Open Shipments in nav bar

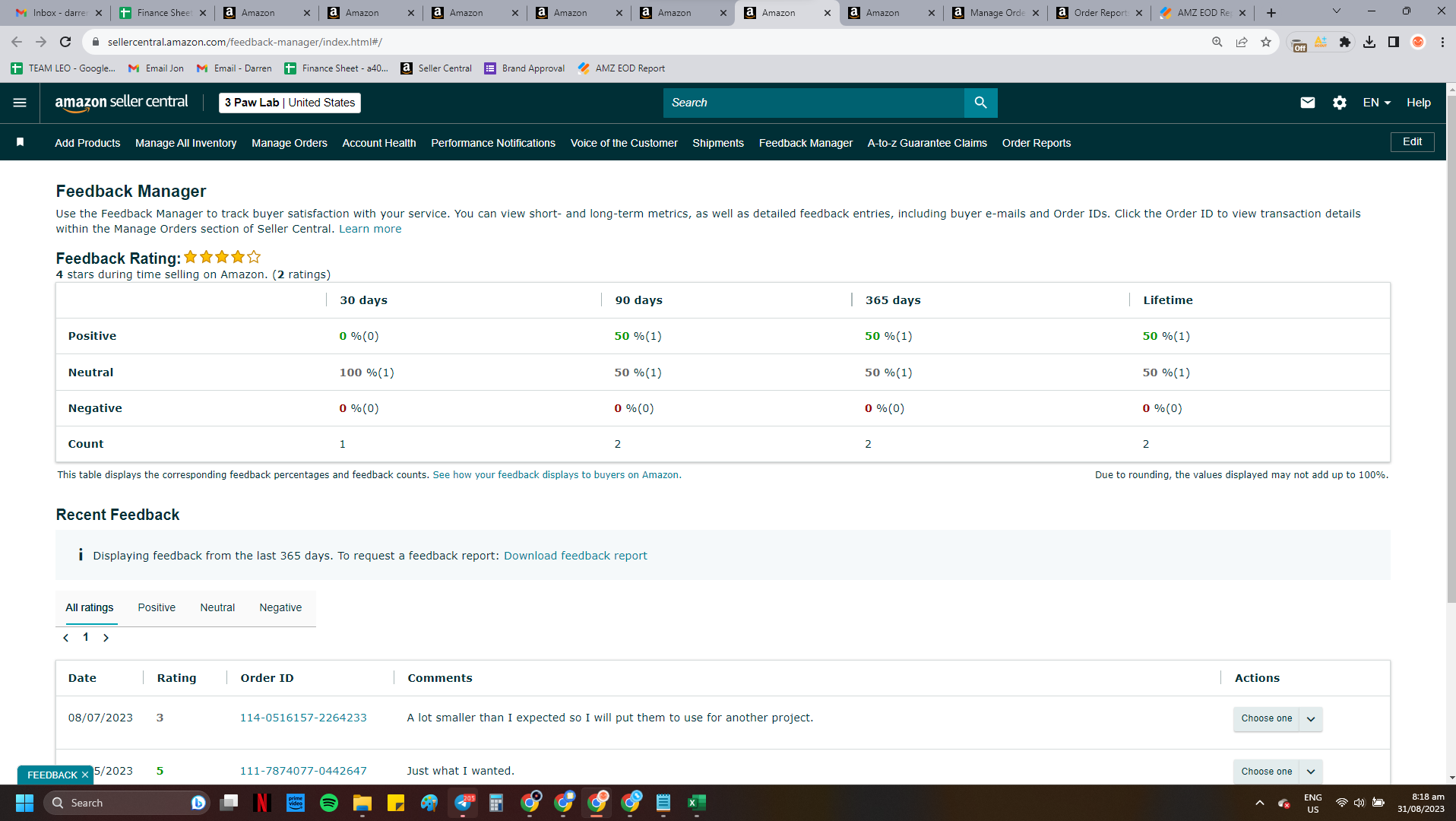tap(718, 143)
